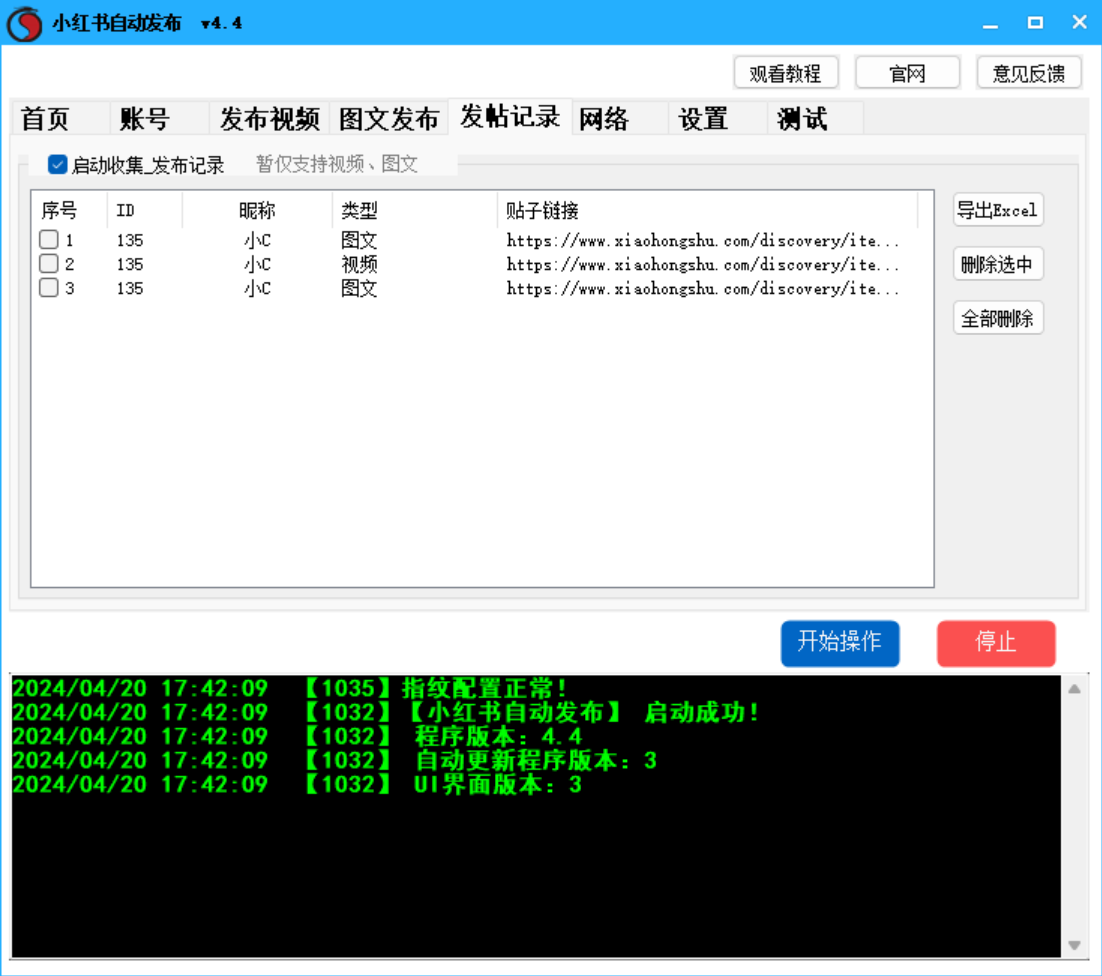Open the 图文发布 tab
The image size is (1102, 976).
click(389, 118)
